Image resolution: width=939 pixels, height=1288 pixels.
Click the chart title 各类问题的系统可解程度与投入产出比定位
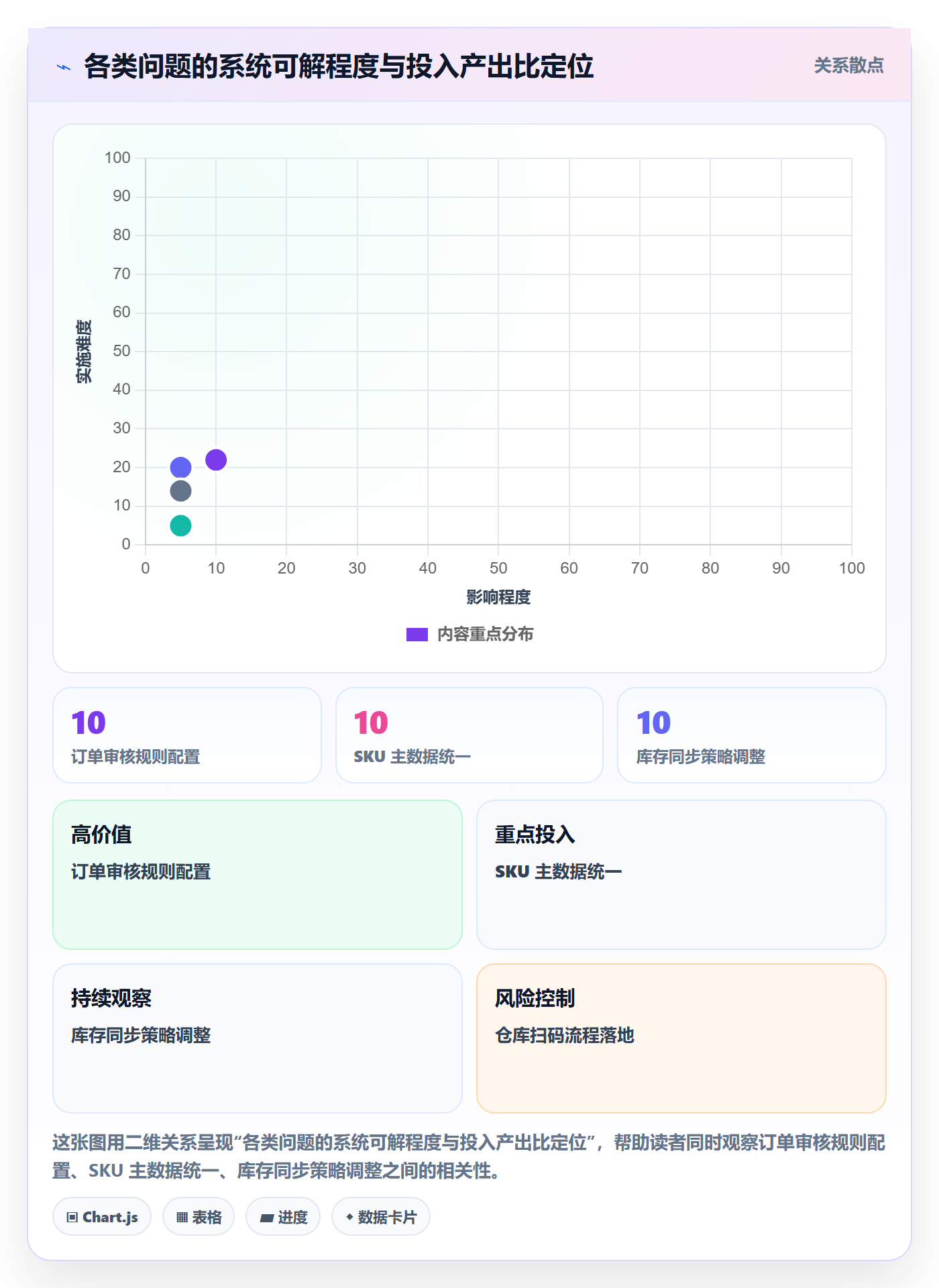point(339,66)
